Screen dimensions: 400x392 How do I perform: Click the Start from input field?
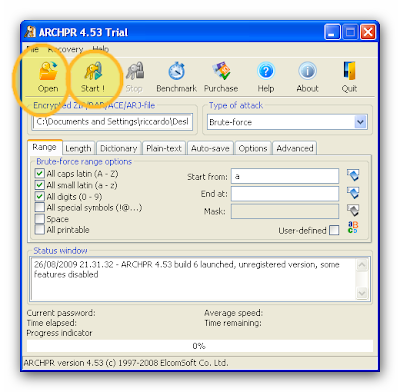(x=285, y=176)
